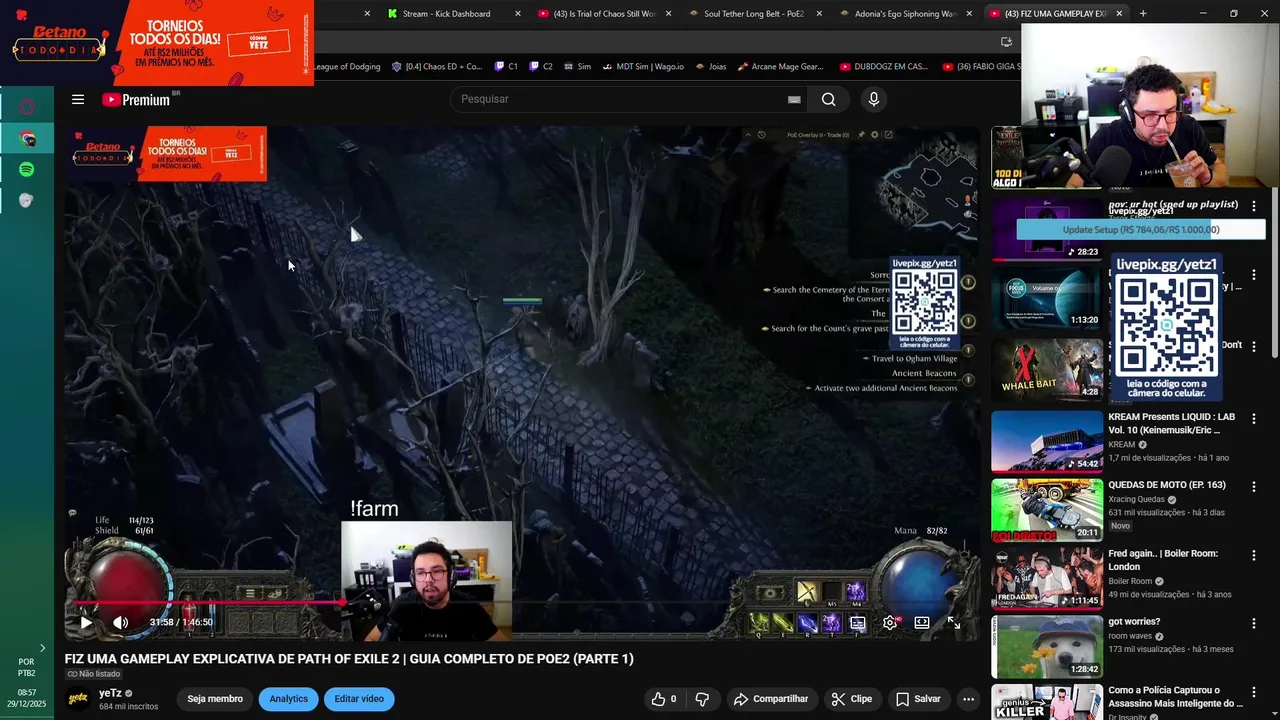Click Editar vídeo button

[x=359, y=699]
